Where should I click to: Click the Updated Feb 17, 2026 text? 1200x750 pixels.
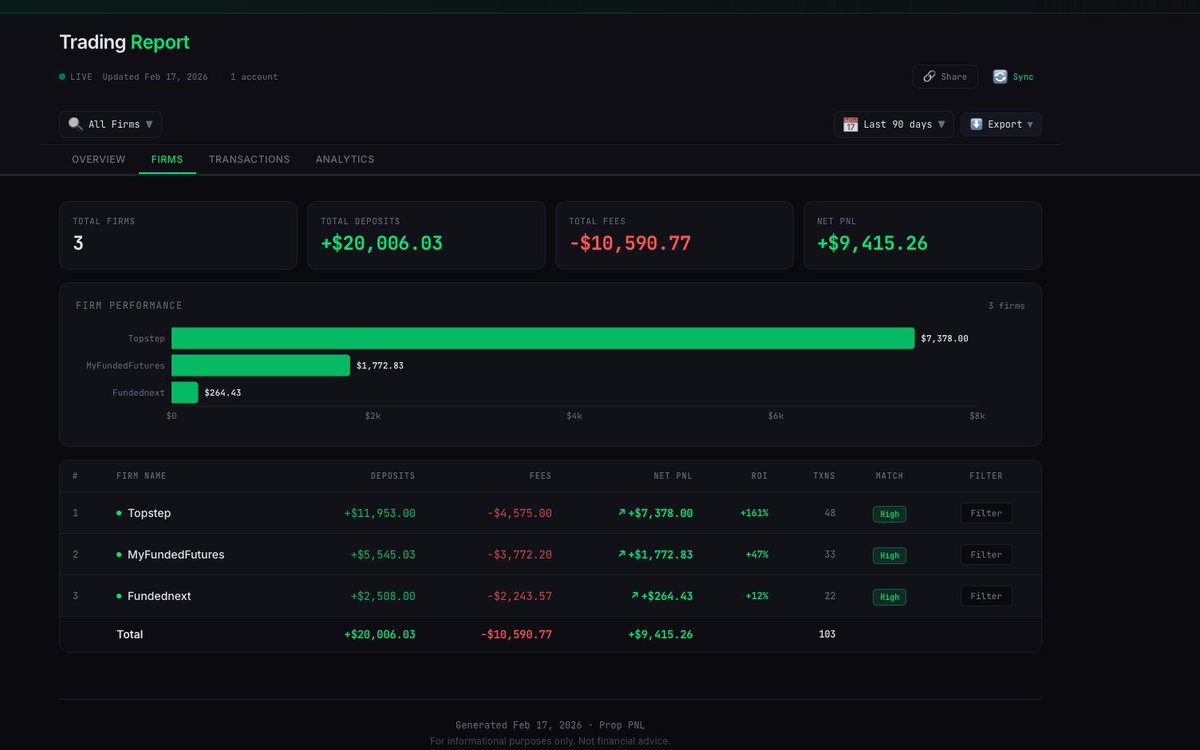pyautogui.click(x=155, y=77)
